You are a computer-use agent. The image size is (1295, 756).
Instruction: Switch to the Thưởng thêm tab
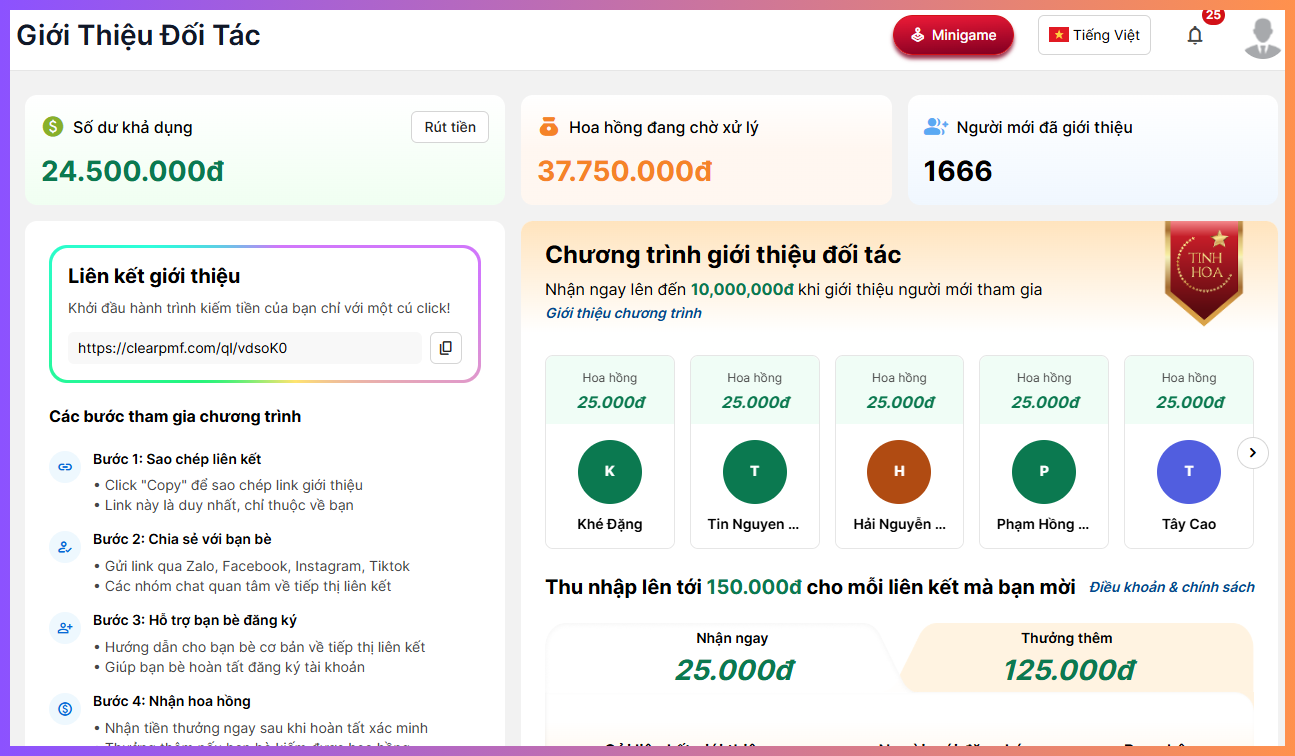[1067, 657]
